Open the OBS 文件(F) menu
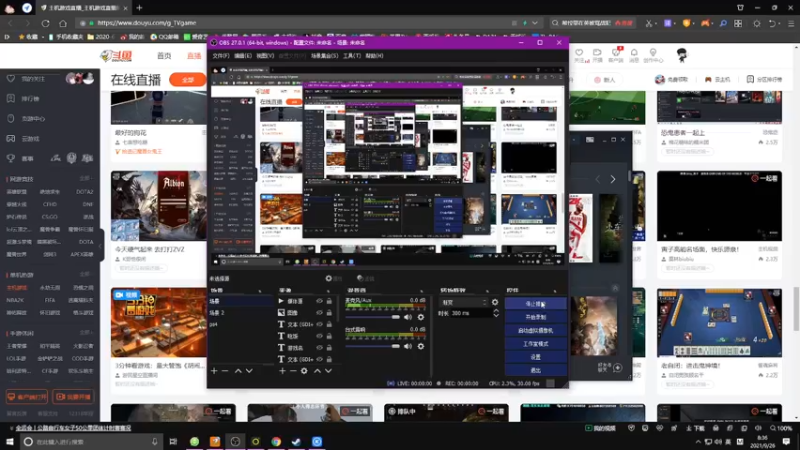 click(x=221, y=56)
